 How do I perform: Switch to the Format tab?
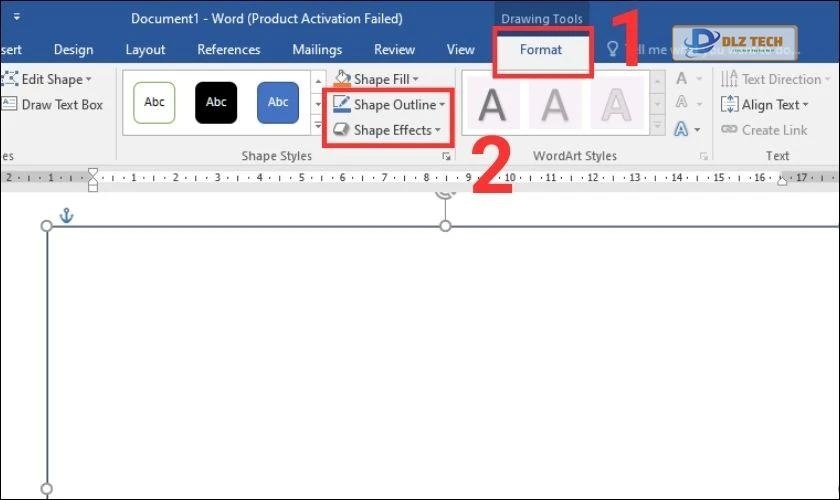pos(541,49)
